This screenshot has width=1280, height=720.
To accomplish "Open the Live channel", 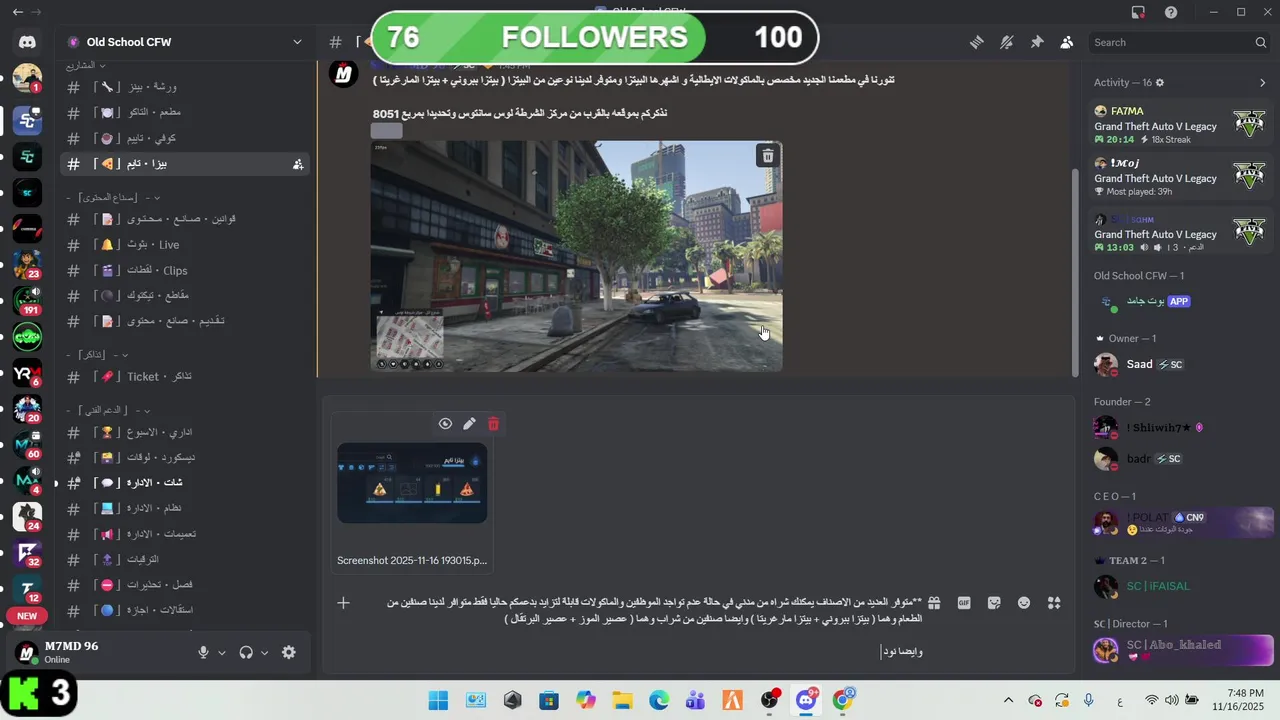I will point(184,245).
